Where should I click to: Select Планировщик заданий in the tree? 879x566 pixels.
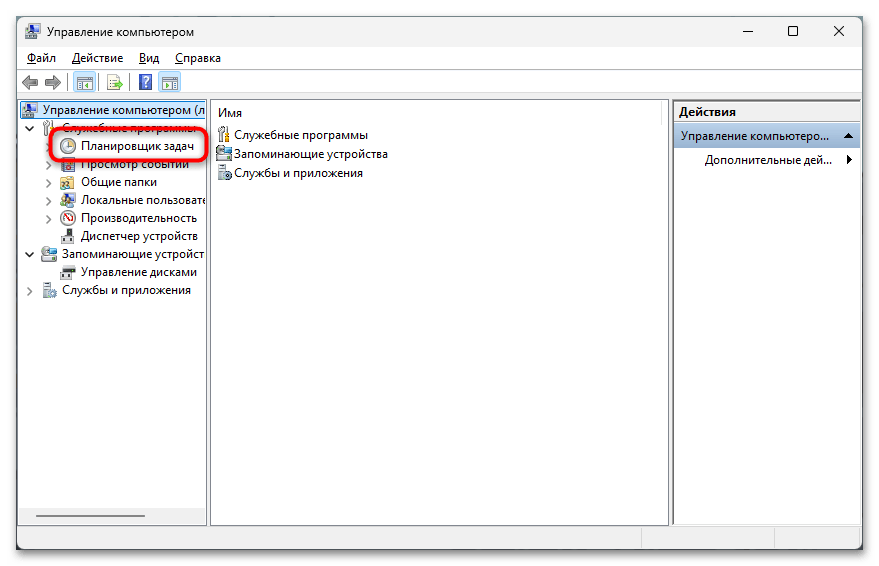(x=137, y=146)
